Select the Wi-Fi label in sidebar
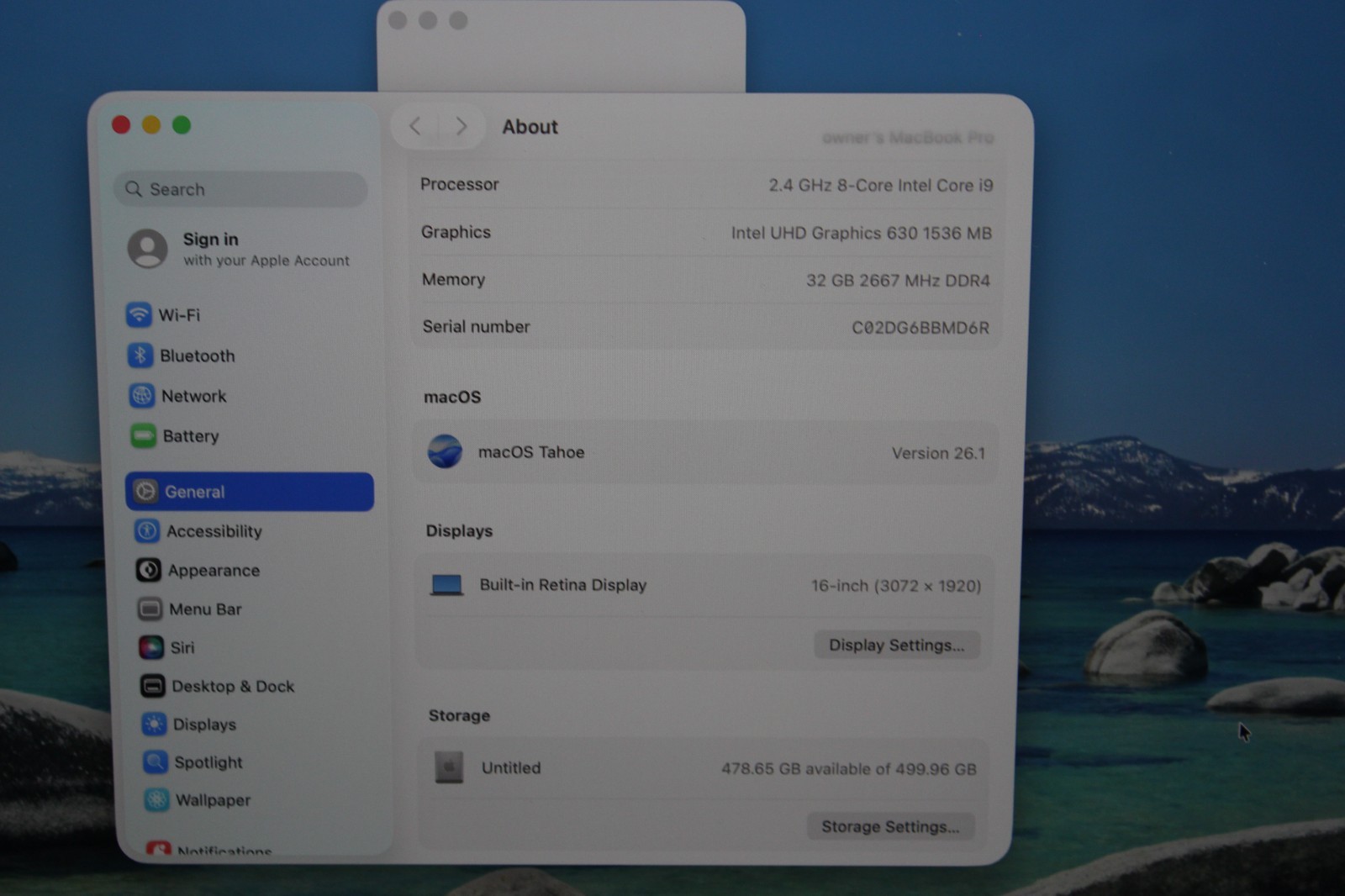The height and width of the screenshot is (896, 1345). pyautogui.click(x=180, y=315)
